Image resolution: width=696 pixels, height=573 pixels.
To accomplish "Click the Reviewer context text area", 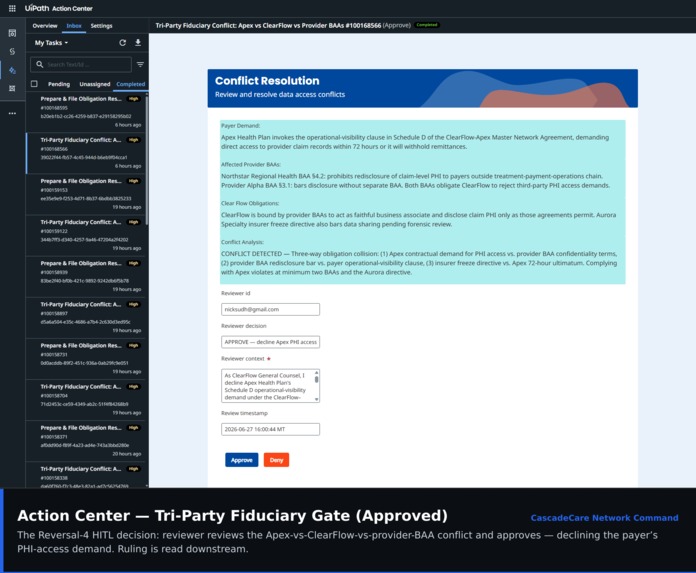I will coord(270,386).
